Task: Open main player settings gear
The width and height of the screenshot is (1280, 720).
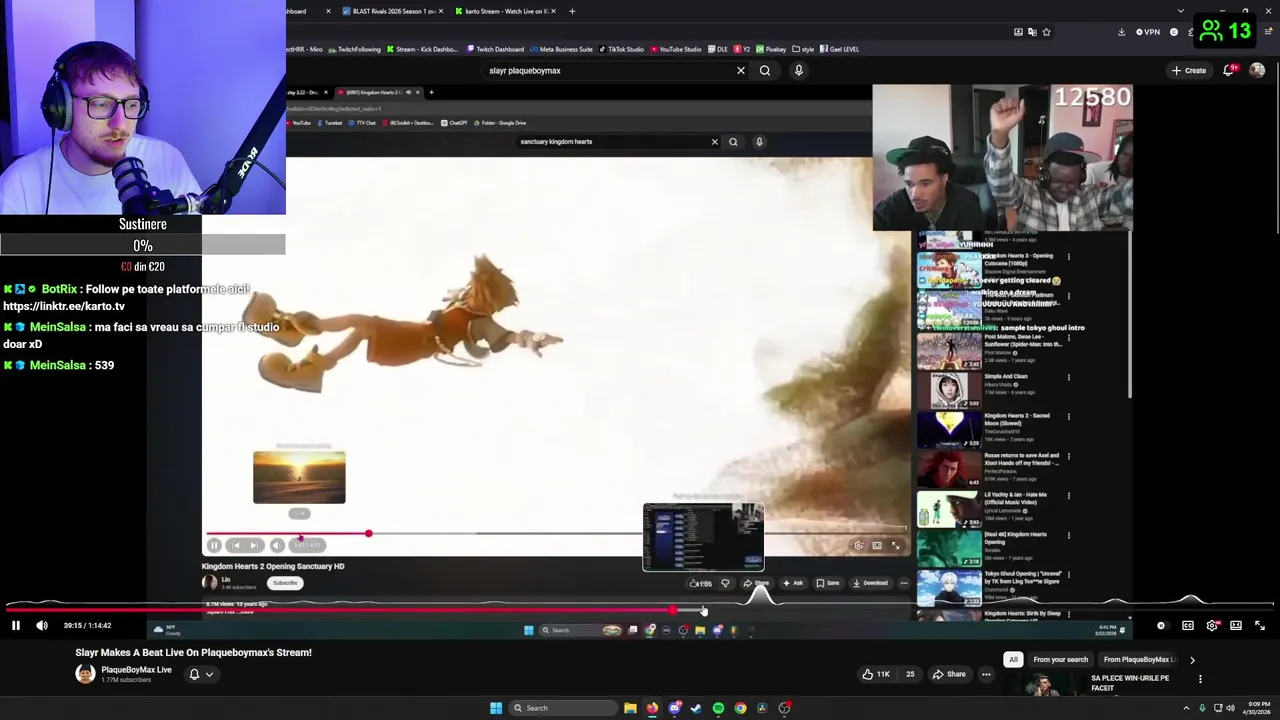Action: 1212,626
